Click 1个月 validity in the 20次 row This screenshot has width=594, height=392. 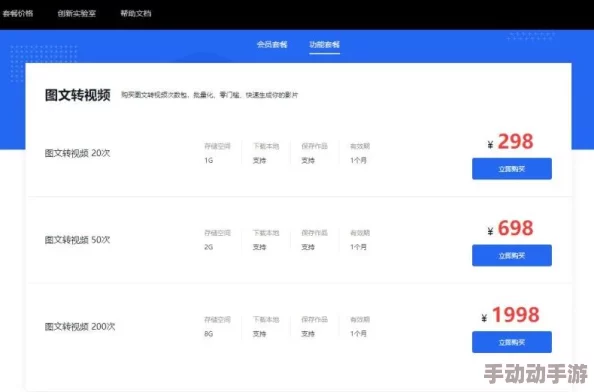coord(358,161)
